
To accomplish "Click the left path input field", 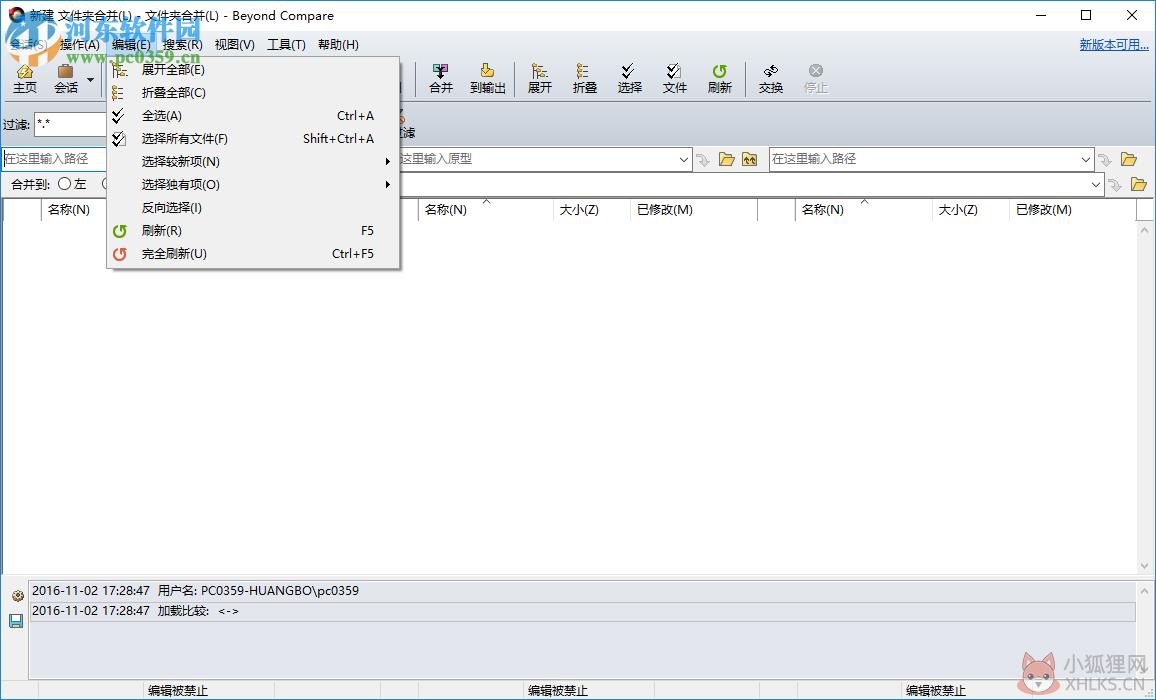I will pos(55,159).
